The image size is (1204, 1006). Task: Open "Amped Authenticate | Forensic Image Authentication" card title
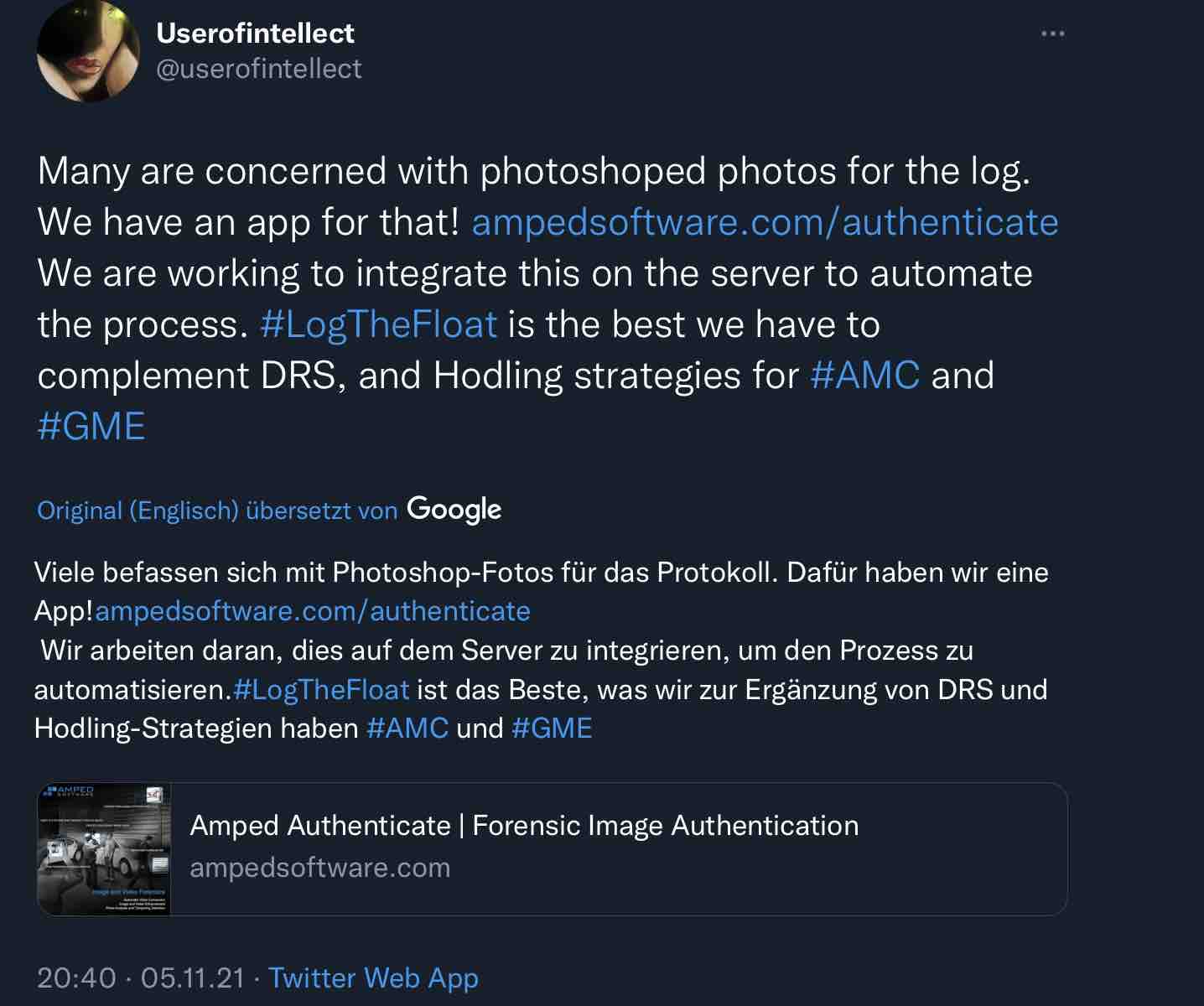coord(524,826)
